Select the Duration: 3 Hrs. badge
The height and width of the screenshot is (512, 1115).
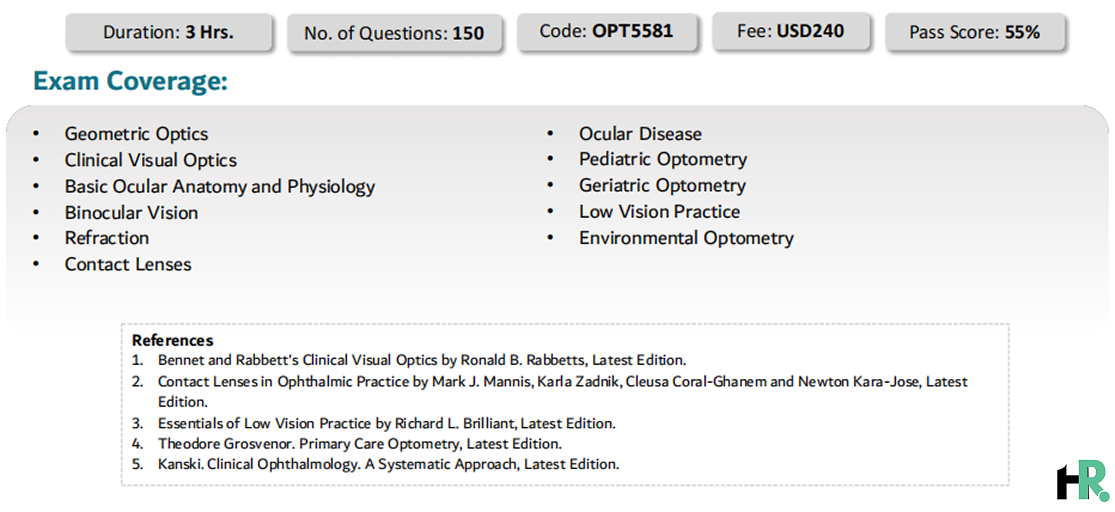pyautogui.click(x=169, y=32)
